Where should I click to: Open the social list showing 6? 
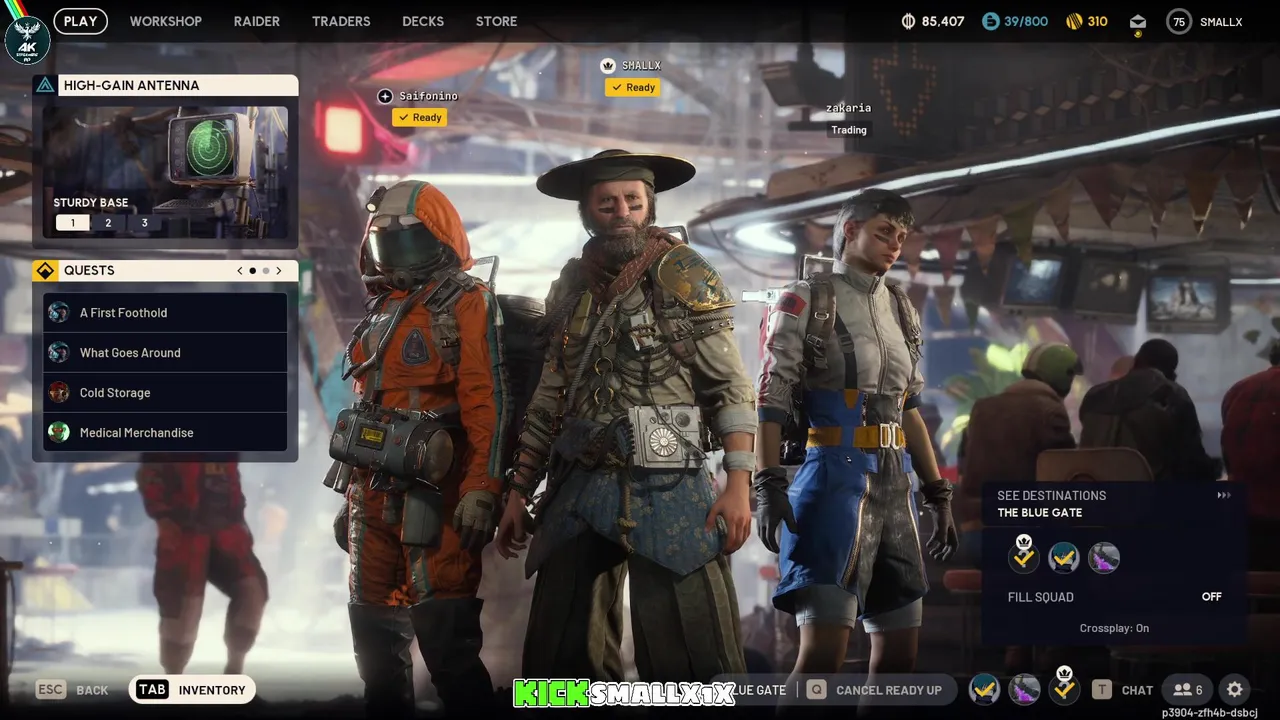(1188, 689)
